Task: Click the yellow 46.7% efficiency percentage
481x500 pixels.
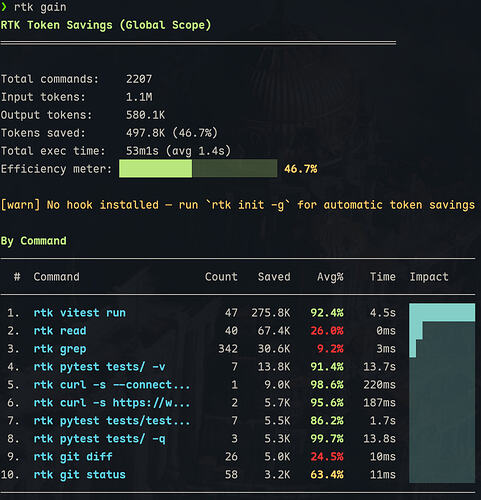Action: (x=301, y=169)
